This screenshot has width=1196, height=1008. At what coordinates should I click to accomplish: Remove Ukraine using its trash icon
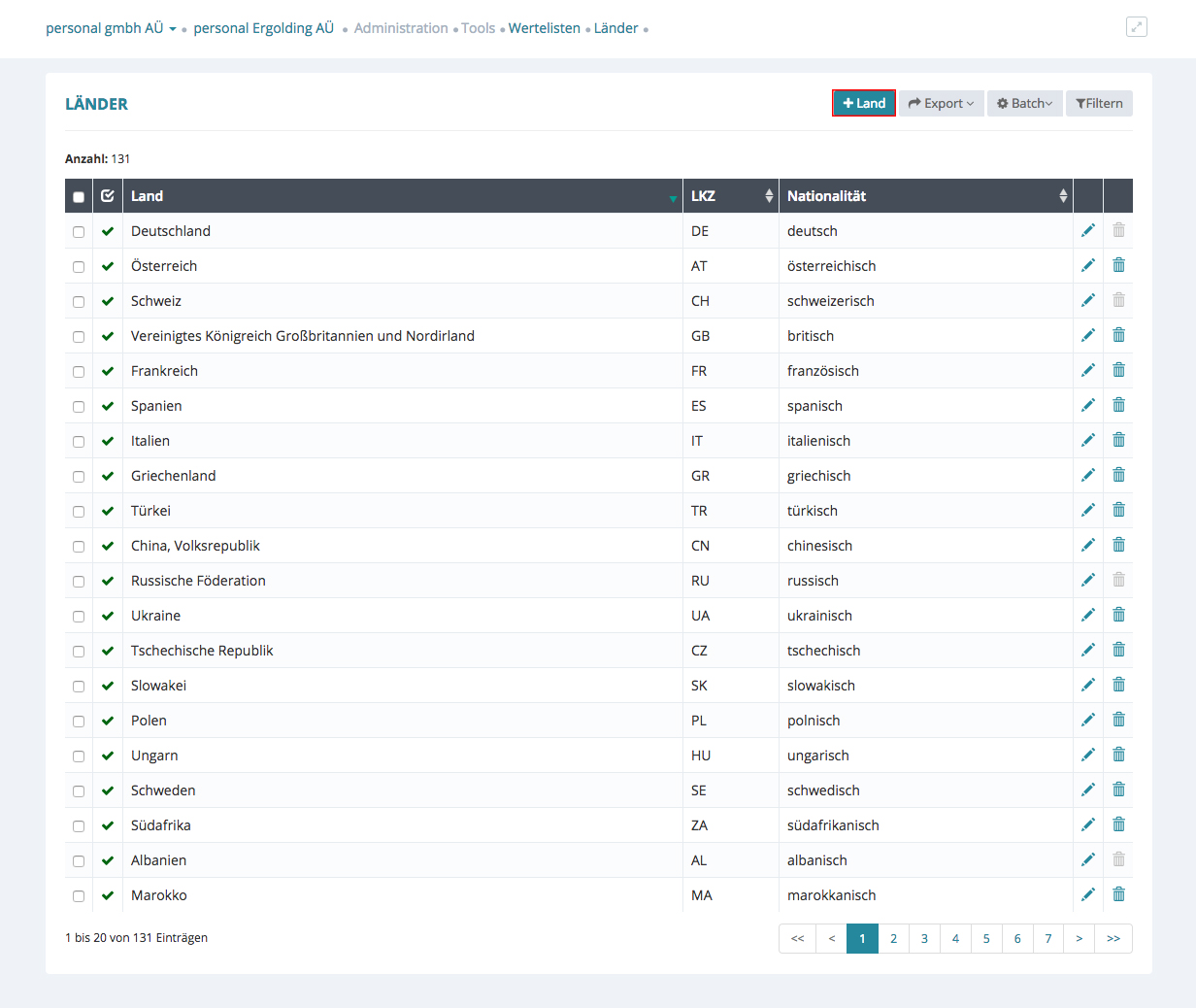[x=1118, y=615]
